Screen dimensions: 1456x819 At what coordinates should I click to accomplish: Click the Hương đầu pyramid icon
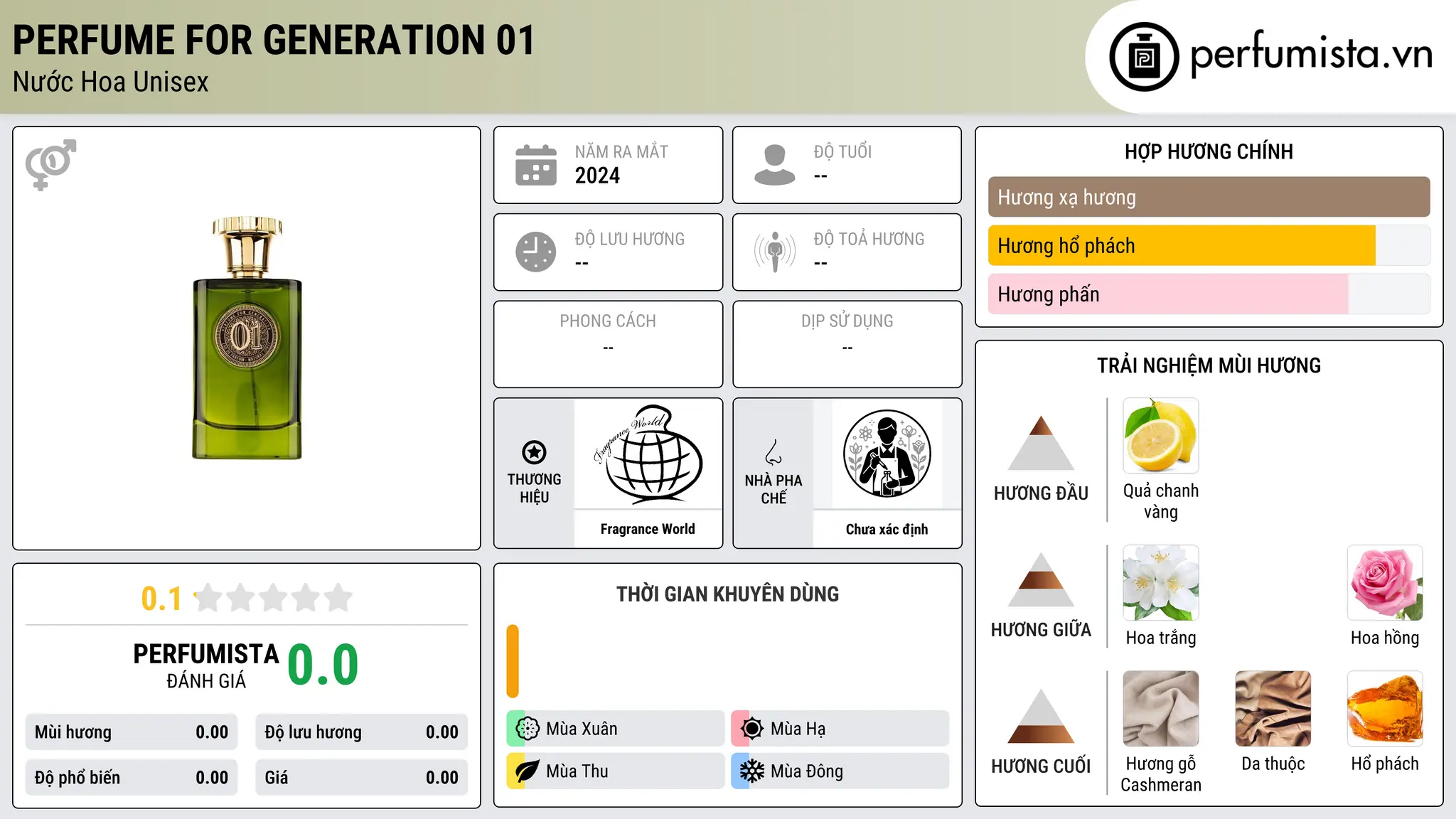pyautogui.click(x=1041, y=443)
